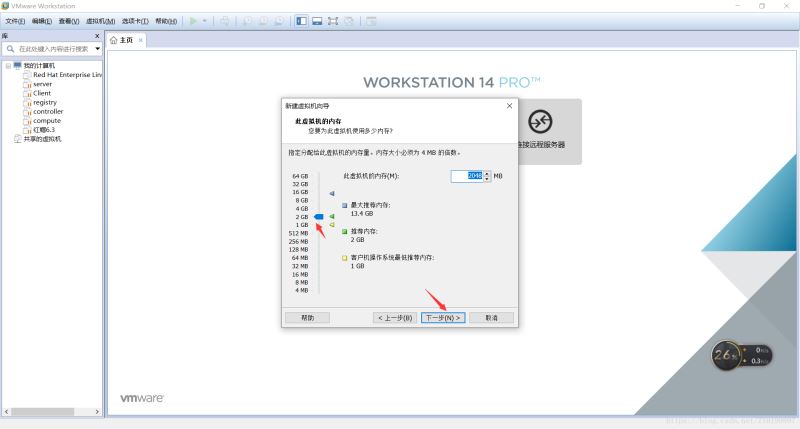Click library horizontal scrollbar right arrow
The image size is (800, 429).
(97, 412)
